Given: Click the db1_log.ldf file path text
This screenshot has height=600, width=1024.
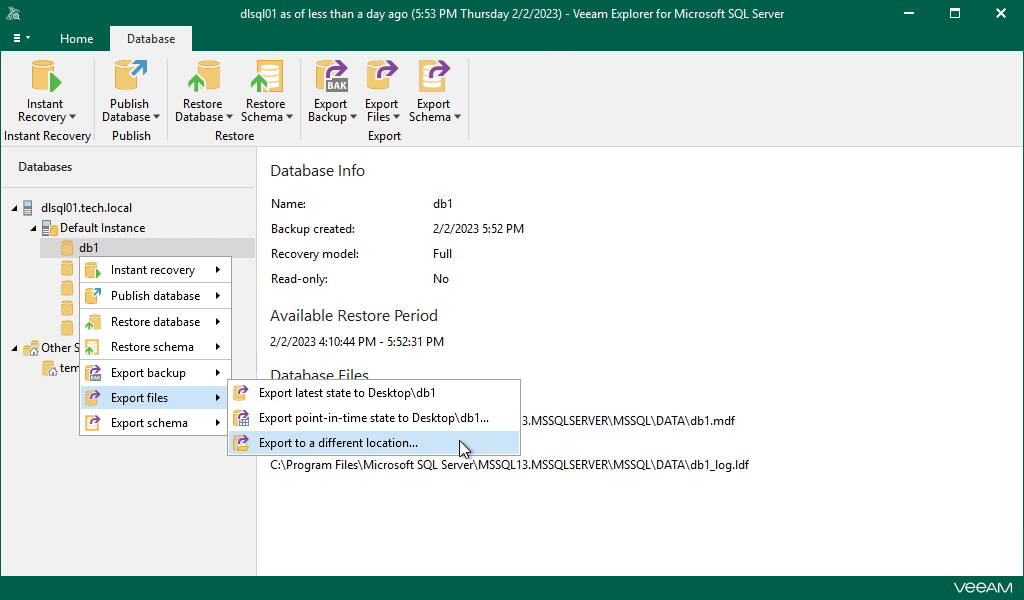Looking at the screenshot, I should 509,465.
